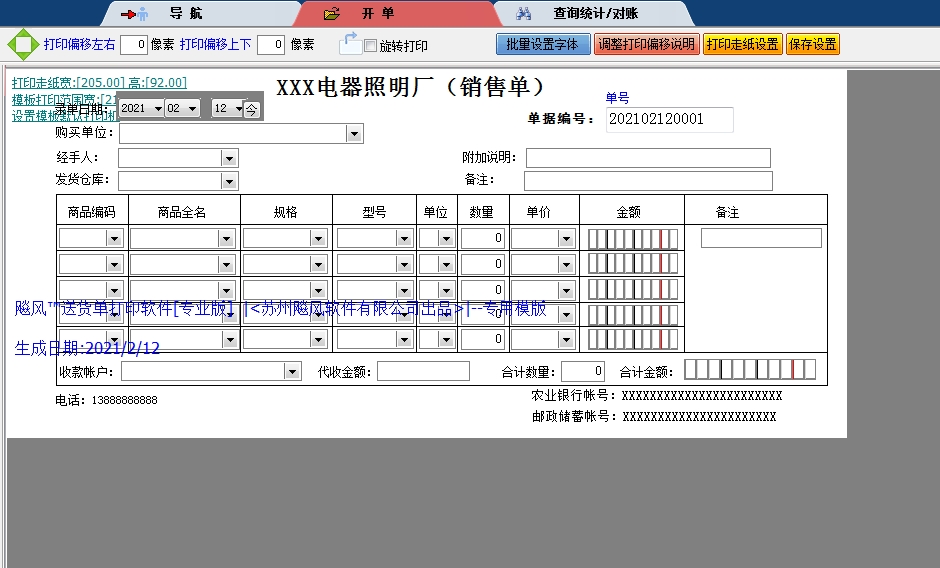
Task: Click the binoculars icon on query tab
Action: (x=523, y=14)
